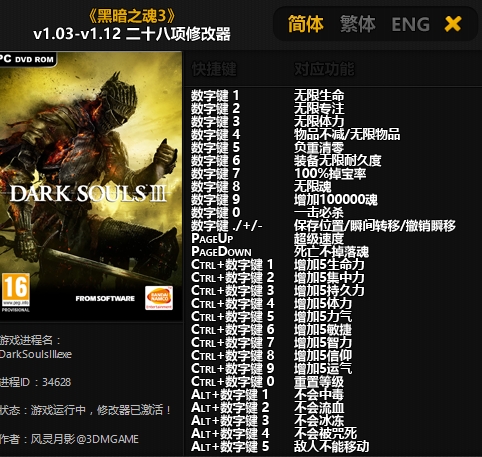The height and width of the screenshot is (457, 482).
Task: Switch language to 繁体
Action: 358,24
